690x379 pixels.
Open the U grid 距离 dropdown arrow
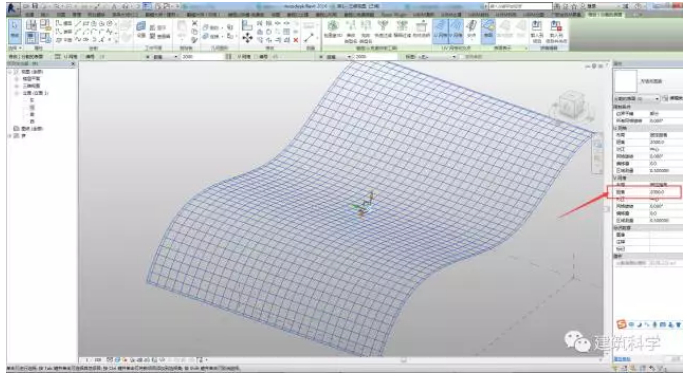pyautogui.click(x=176, y=57)
